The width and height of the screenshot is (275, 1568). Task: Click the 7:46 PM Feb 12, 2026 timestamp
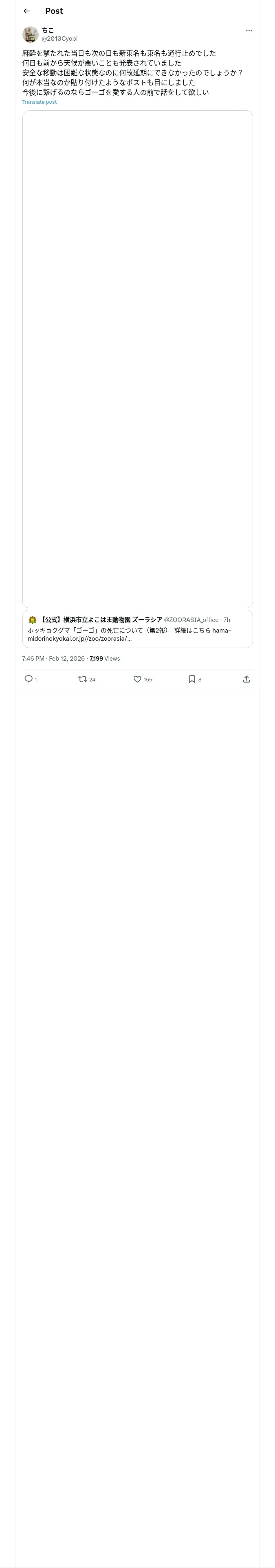tap(53, 658)
